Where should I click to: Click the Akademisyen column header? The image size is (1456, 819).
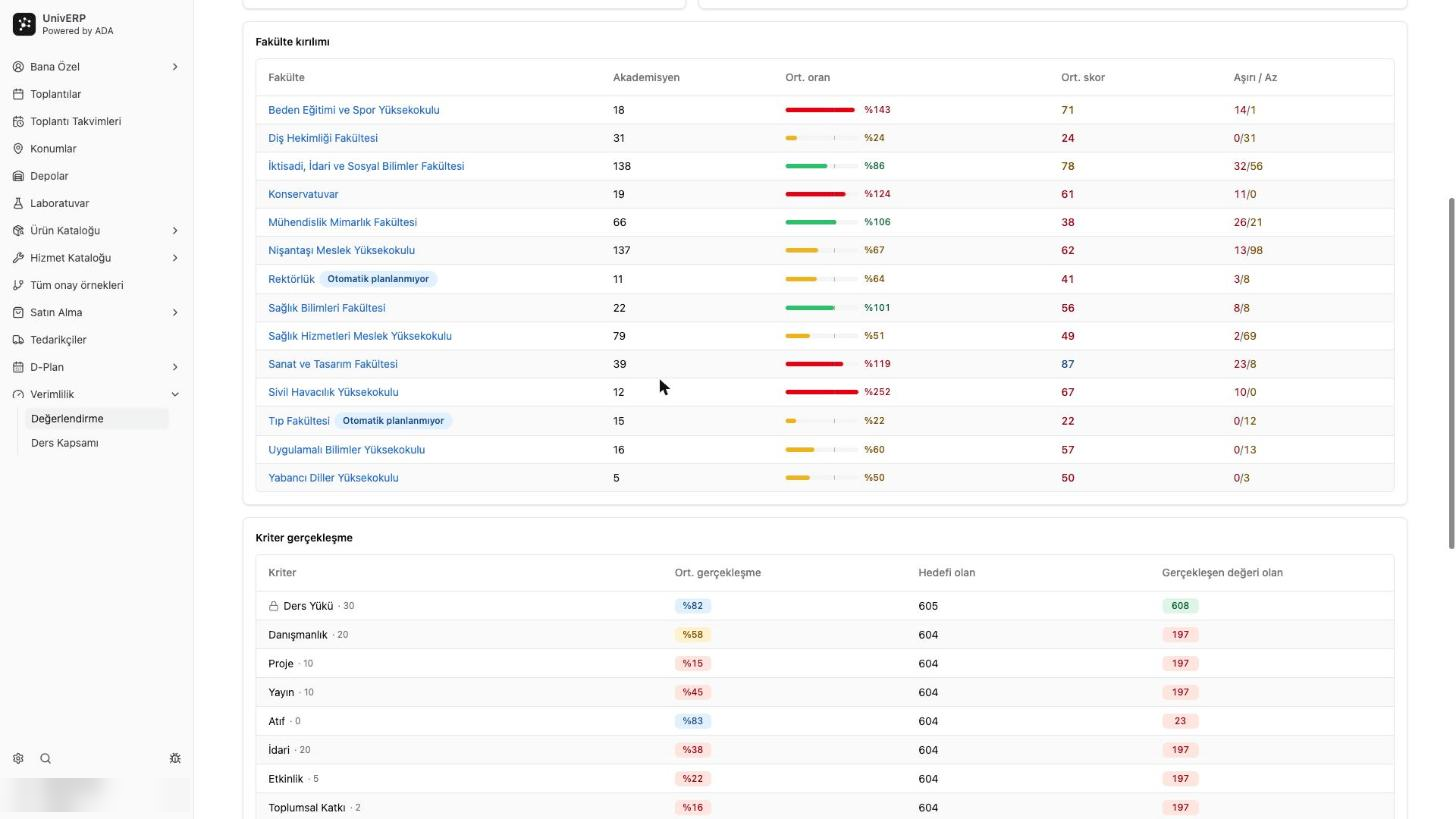pyautogui.click(x=646, y=77)
